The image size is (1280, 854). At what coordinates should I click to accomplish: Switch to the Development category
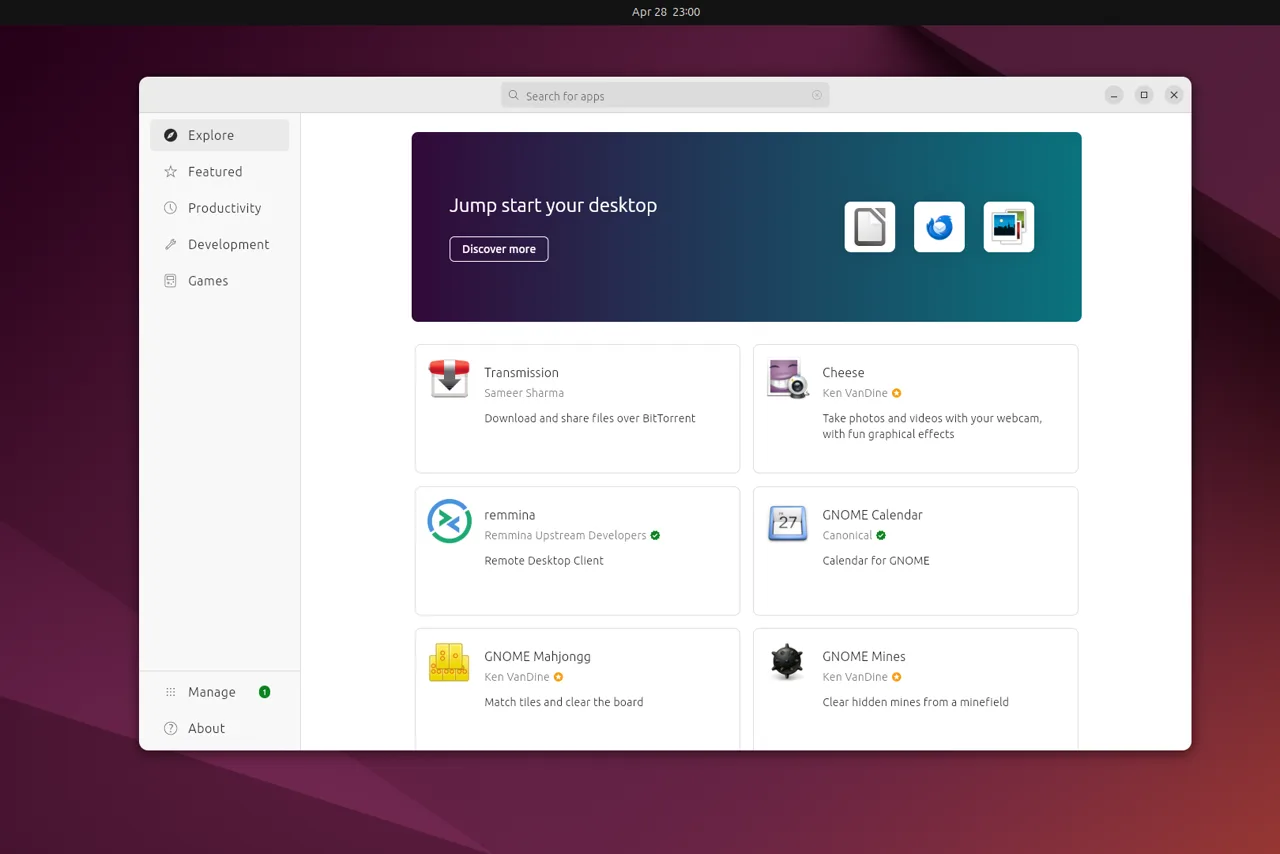coord(220,244)
